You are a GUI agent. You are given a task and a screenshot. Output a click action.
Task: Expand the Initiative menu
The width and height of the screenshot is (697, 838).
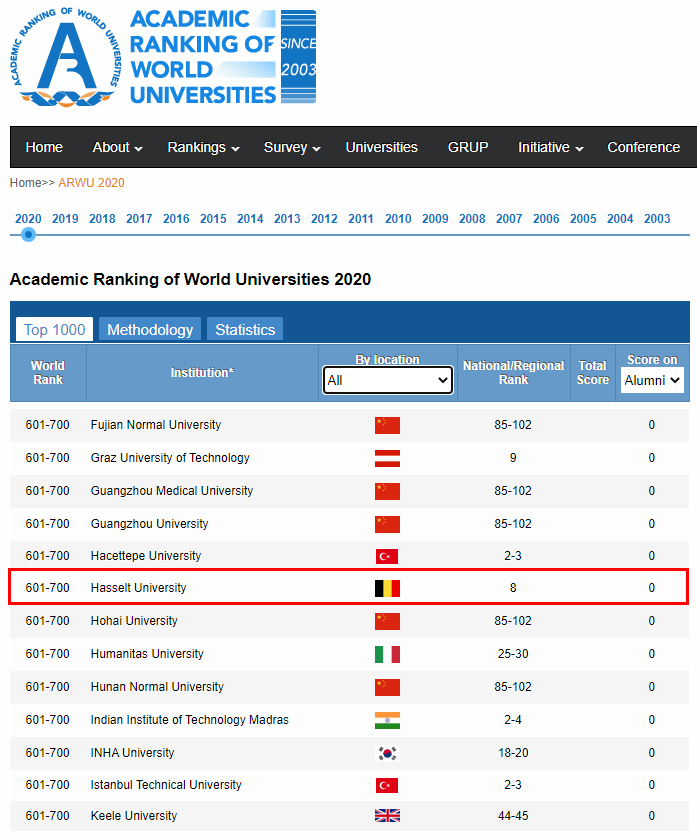pyautogui.click(x=551, y=148)
